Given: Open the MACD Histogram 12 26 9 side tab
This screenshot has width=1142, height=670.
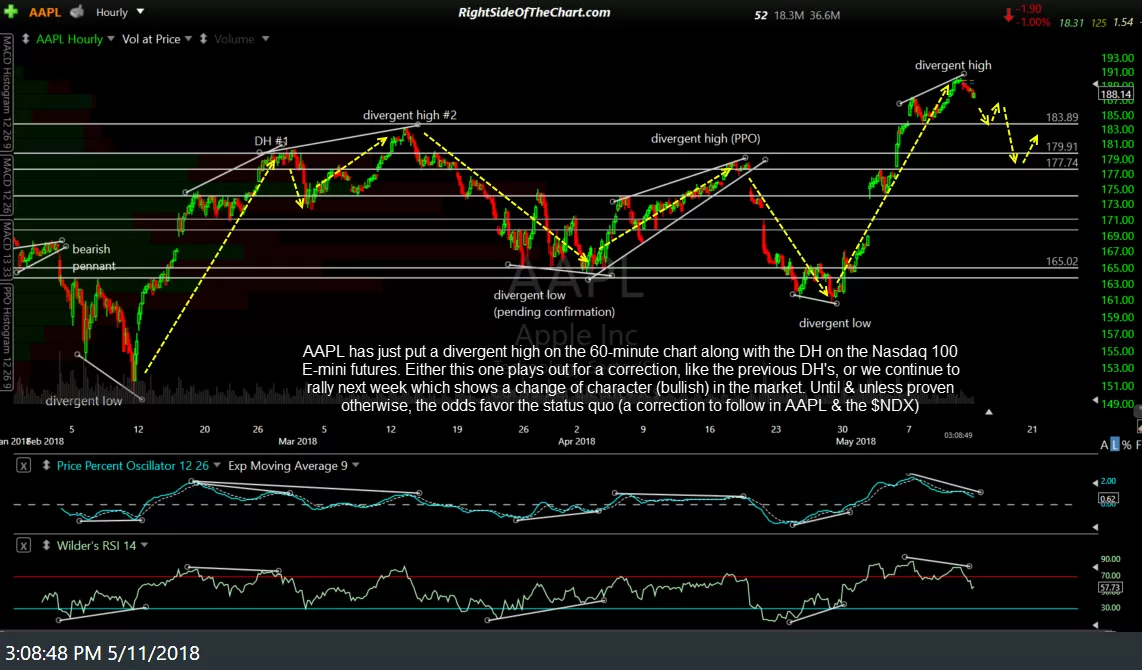Looking at the screenshot, I should coord(6,93).
